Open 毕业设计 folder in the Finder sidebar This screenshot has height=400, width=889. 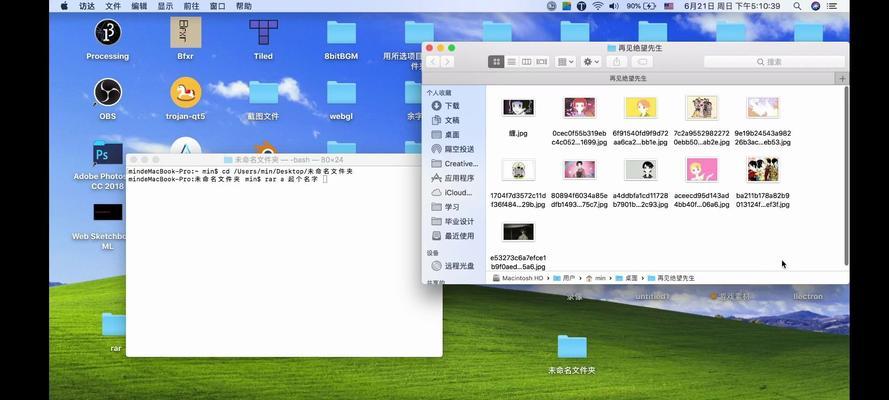pos(452,222)
